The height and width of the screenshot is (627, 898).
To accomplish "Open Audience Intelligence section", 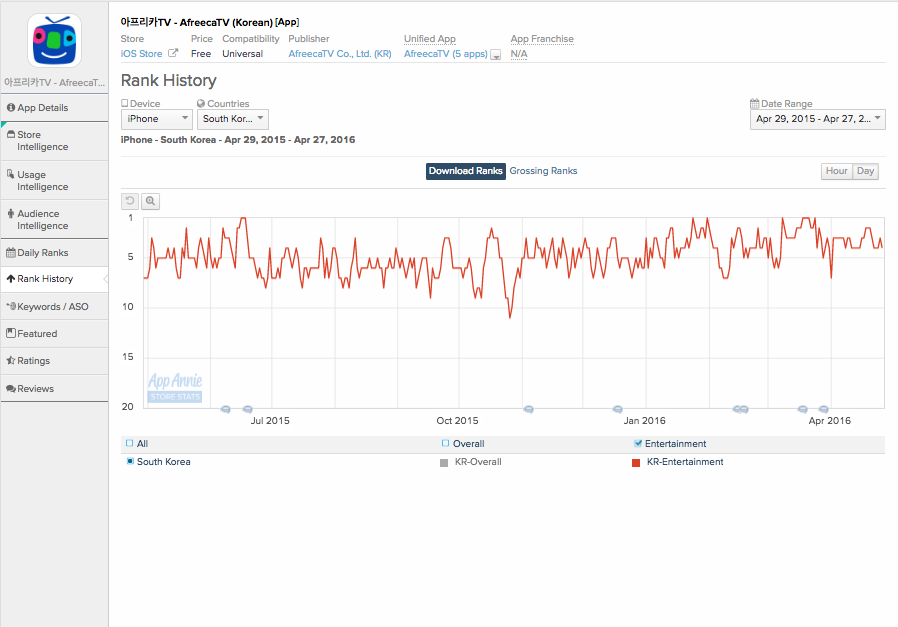I will (x=54, y=220).
